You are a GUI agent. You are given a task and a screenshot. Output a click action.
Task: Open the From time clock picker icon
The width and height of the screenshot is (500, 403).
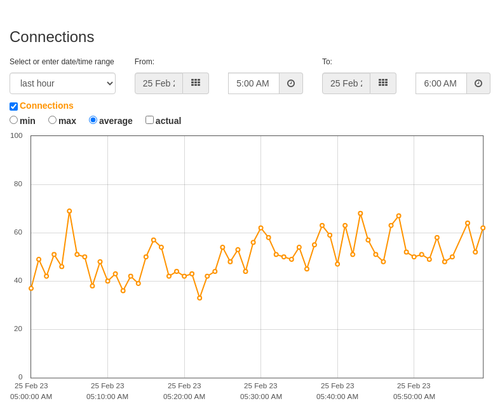(291, 83)
